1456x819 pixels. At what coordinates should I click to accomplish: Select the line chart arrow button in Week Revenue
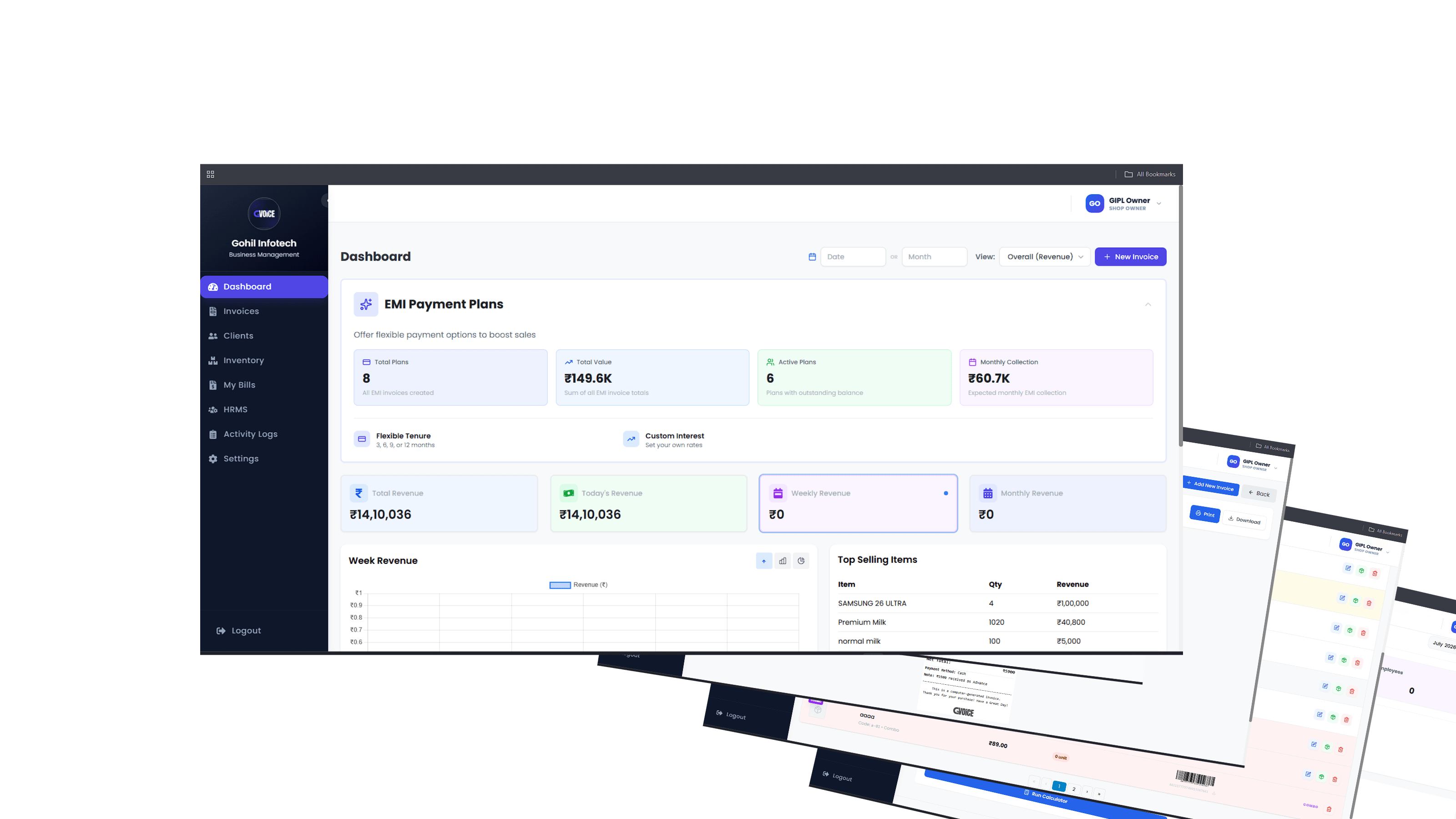(763, 561)
